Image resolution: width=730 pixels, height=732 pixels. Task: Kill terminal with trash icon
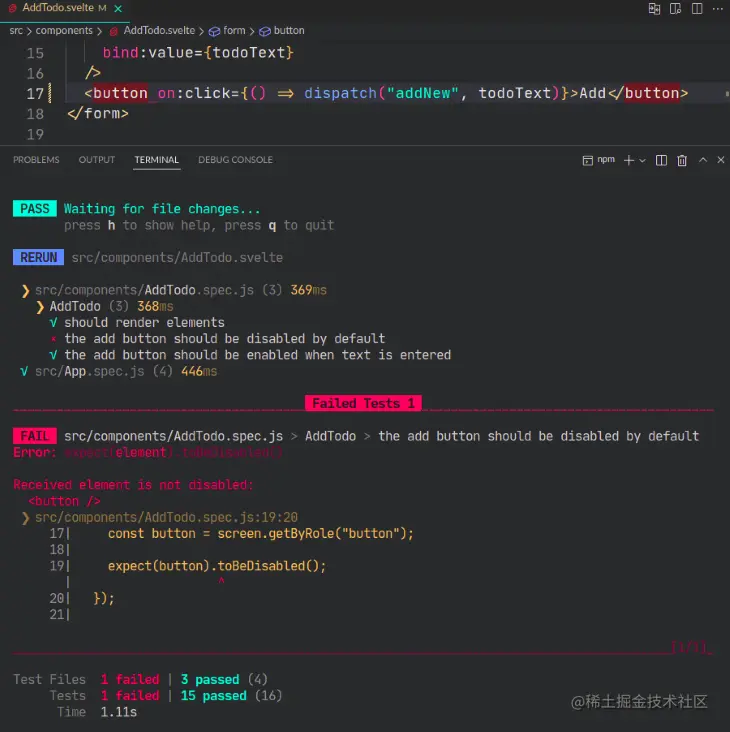(x=682, y=160)
